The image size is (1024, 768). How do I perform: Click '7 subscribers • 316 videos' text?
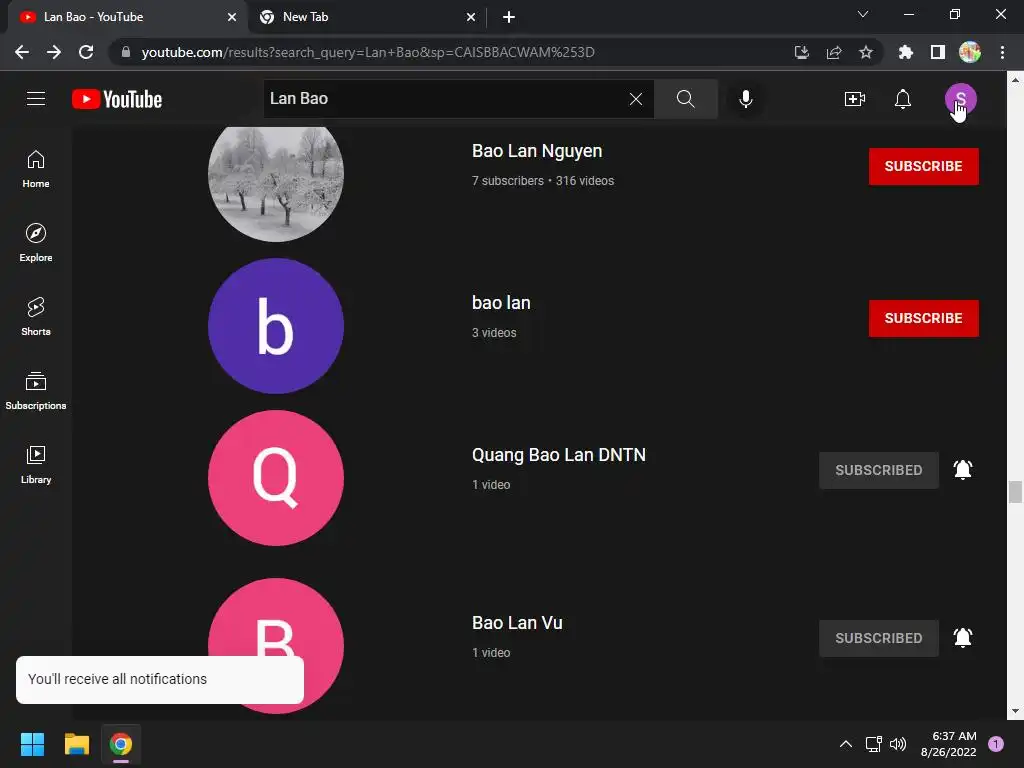(543, 181)
